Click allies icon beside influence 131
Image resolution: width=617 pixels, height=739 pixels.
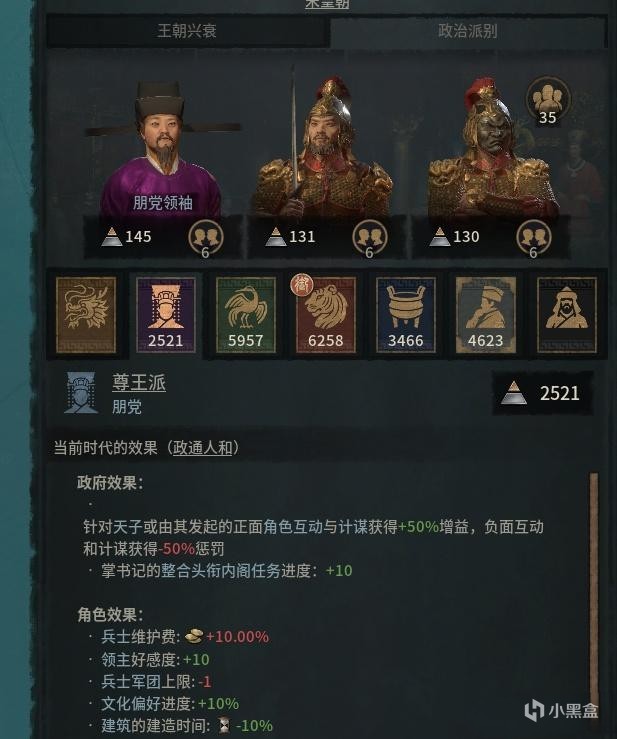pyautogui.click(x=370, y=238)
